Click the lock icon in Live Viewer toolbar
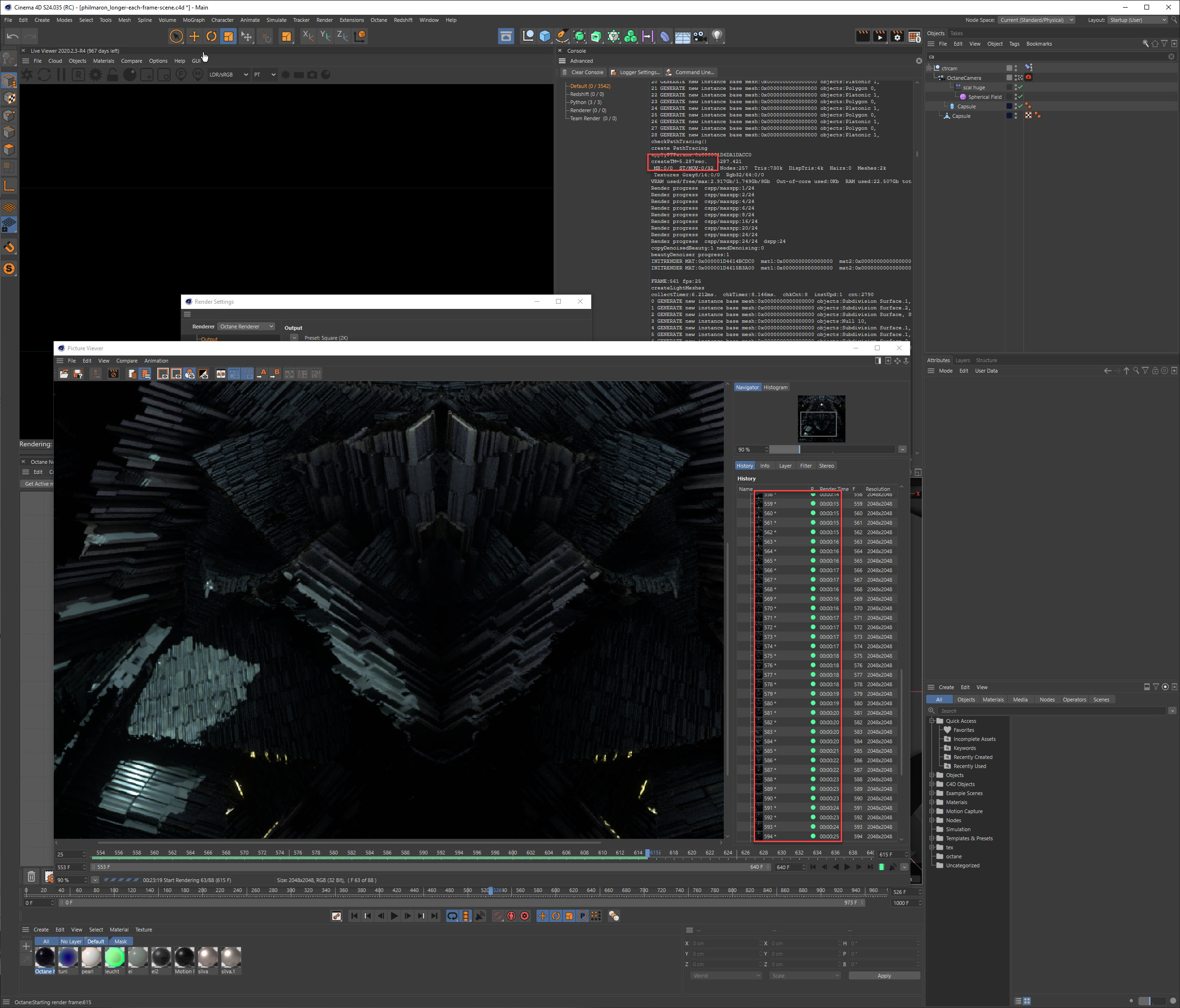Image resolution: width=1180 pixels, height=1008 pixels. (113, 75)
